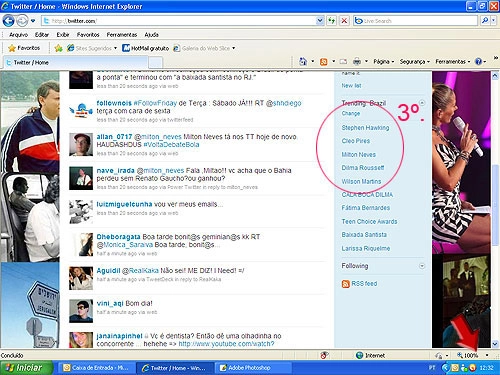The image size is (500, 375).
Task: Open the Ajuda menu
Action: pos(151,35)
